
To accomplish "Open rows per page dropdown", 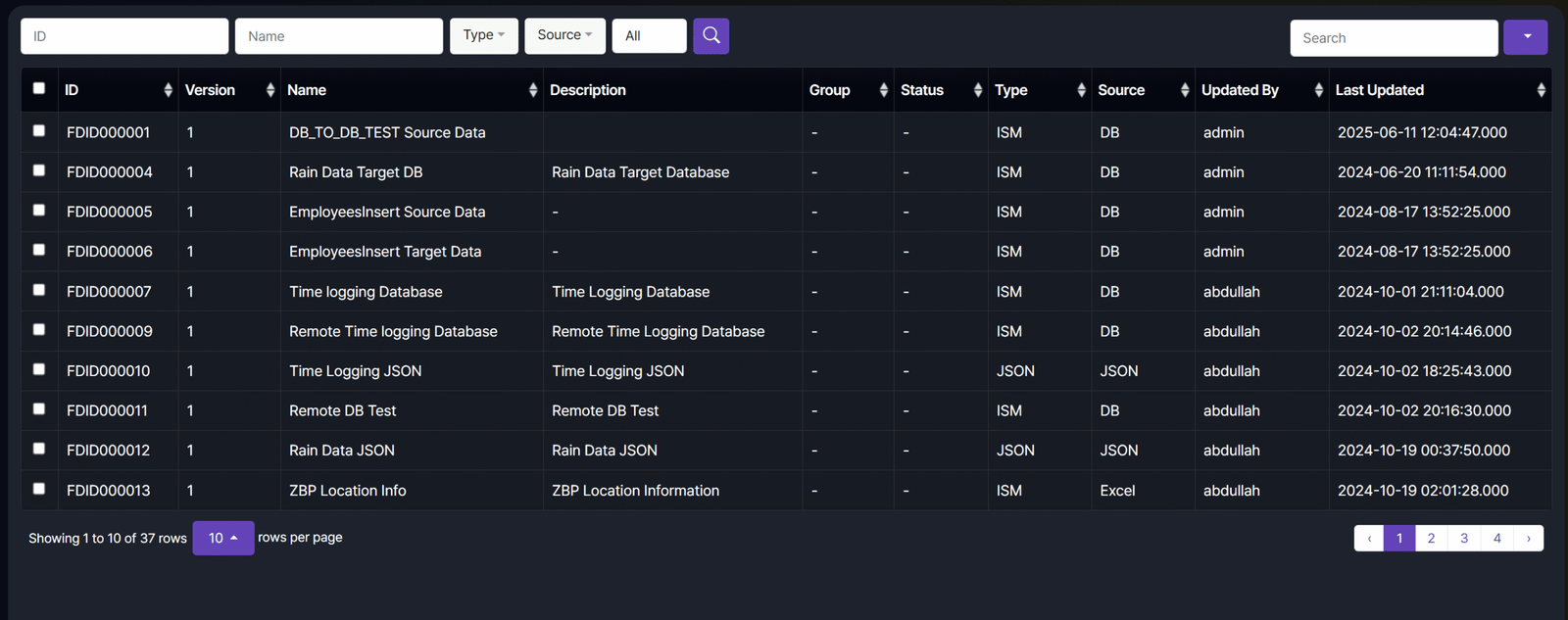I will (x=222, y=538).
